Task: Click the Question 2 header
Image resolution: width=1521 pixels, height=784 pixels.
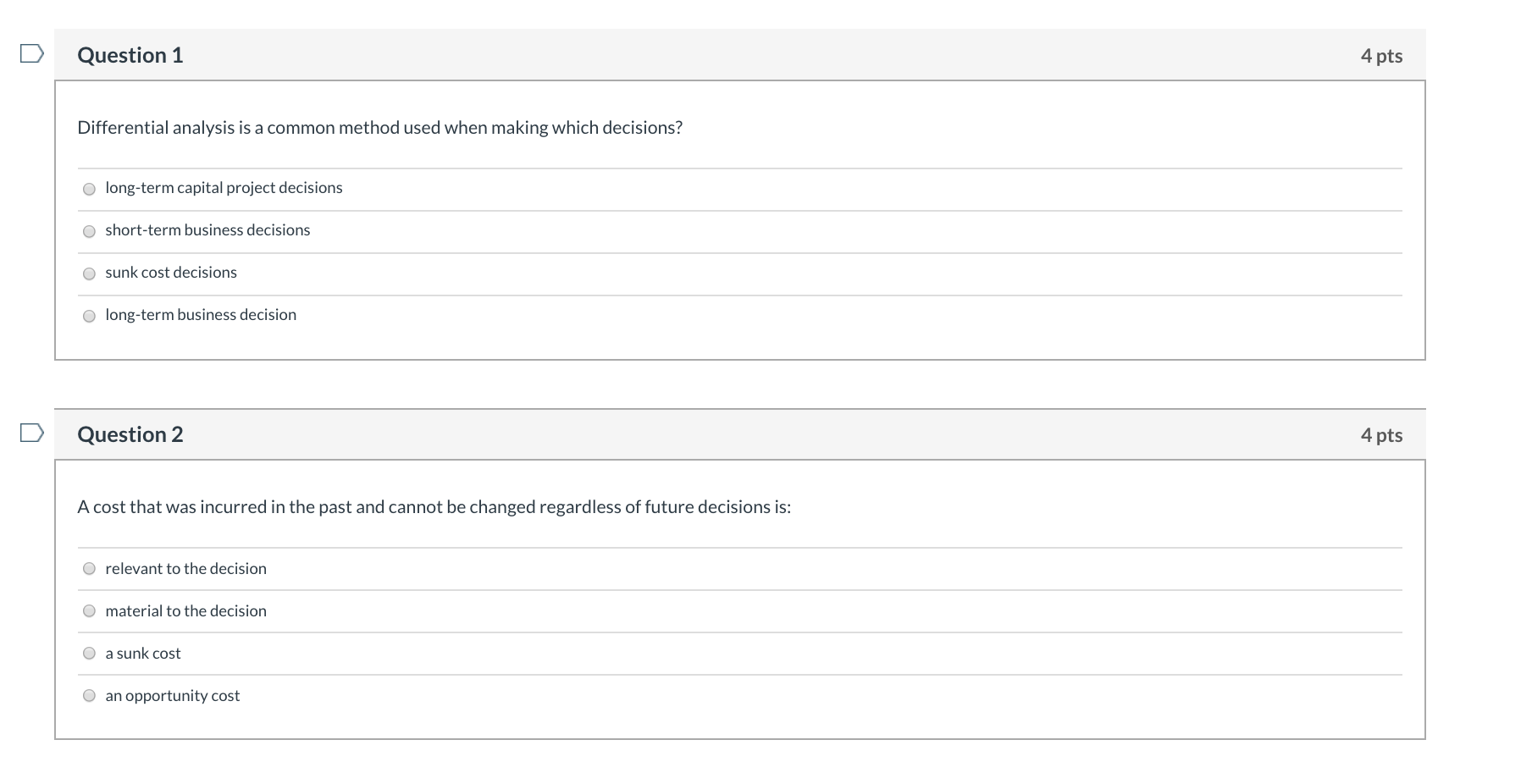Action: pos(129,433)
